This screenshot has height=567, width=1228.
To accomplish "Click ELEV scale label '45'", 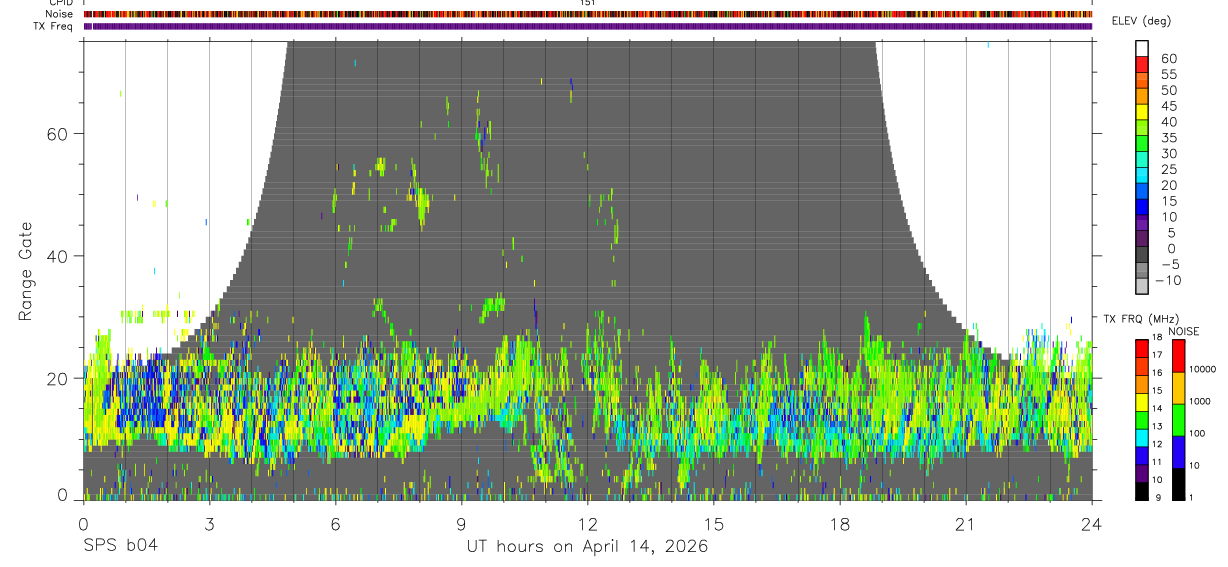I will 1169,106.
